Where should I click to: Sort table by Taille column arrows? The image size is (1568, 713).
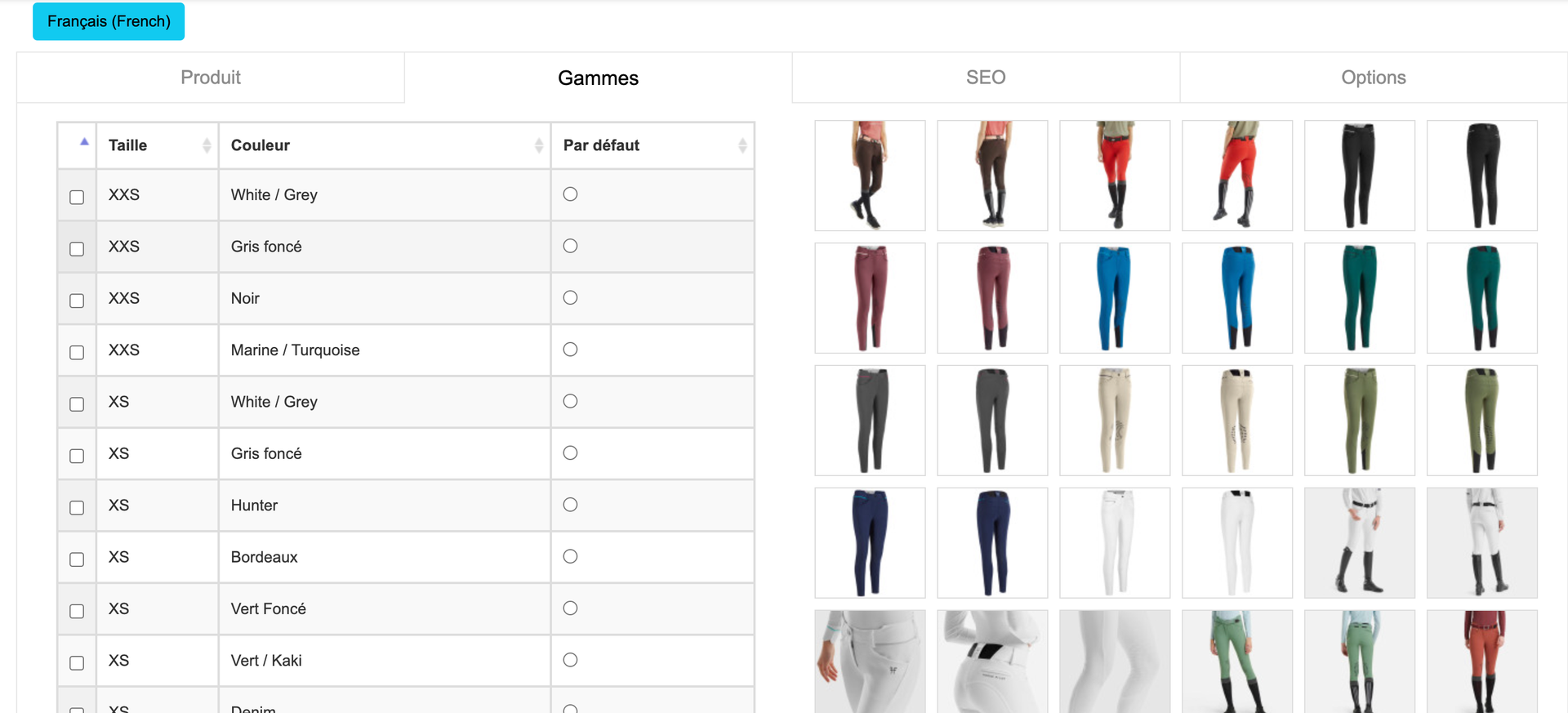pyautogui.click(x=207, y=145)
